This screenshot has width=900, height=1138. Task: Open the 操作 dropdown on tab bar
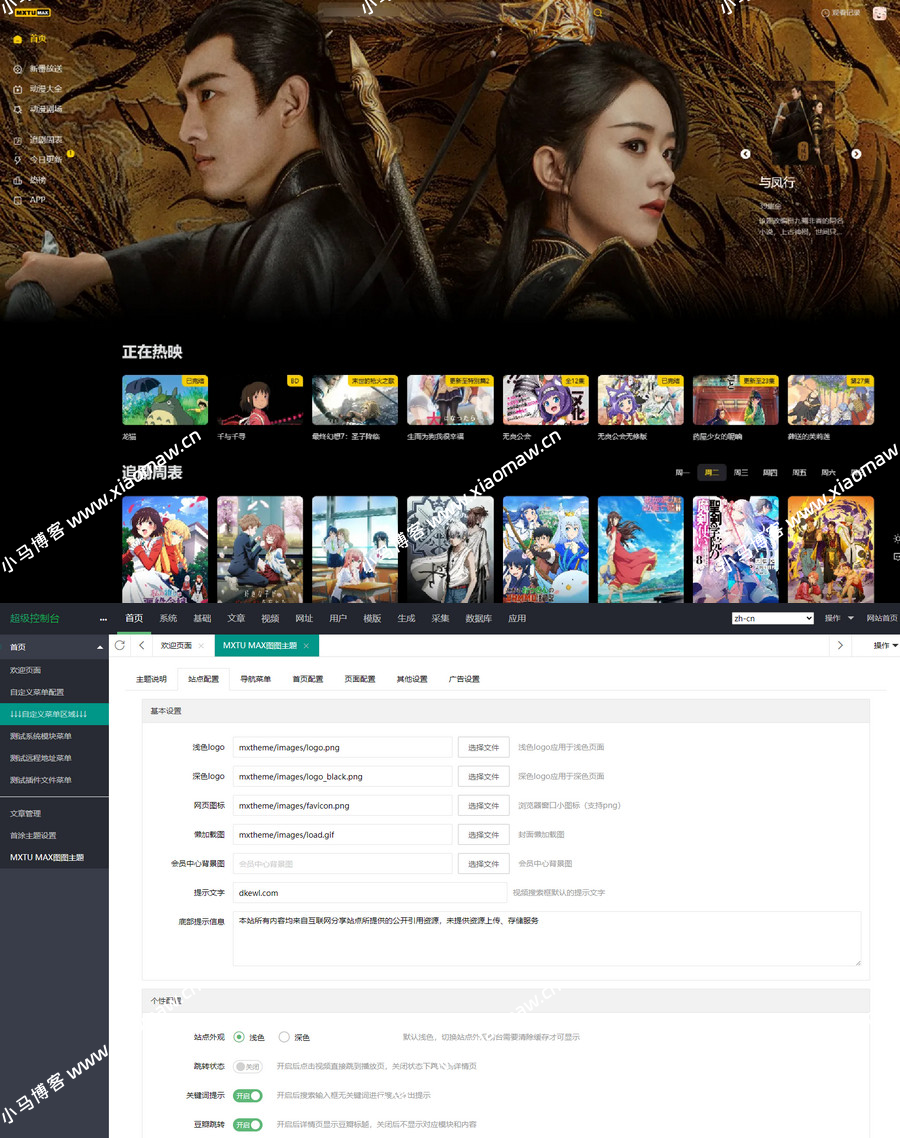pyautogui.click(x=885, y=646)
